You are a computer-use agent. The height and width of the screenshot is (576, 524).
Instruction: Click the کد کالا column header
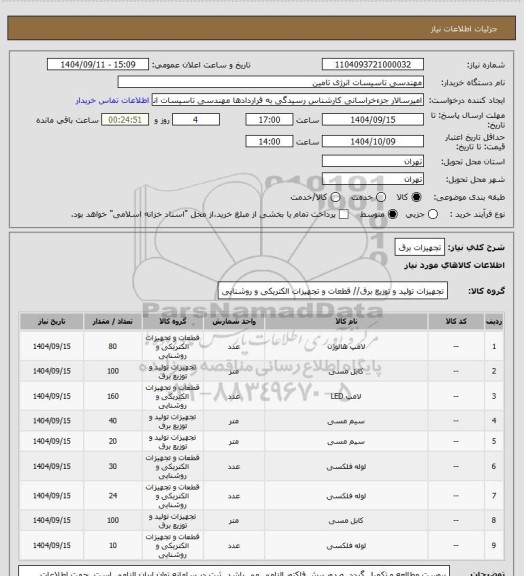(x=456, y=321)
